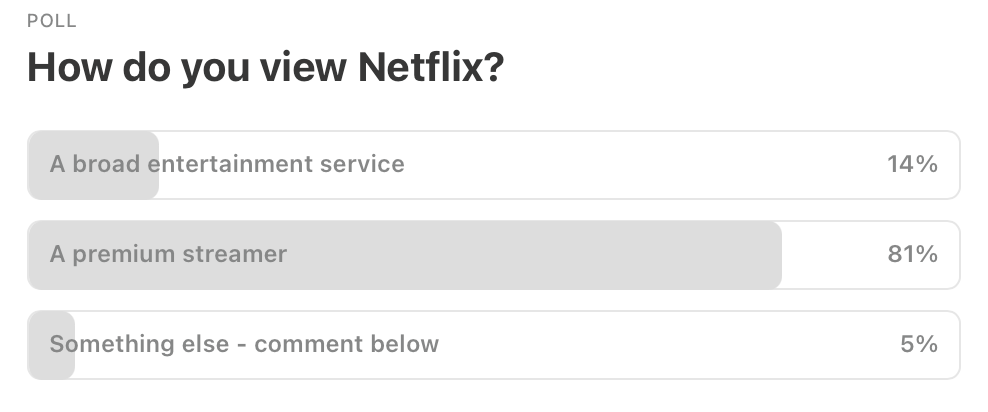Click the "How do you view Netflix?" heading

(x=265, y=67)
